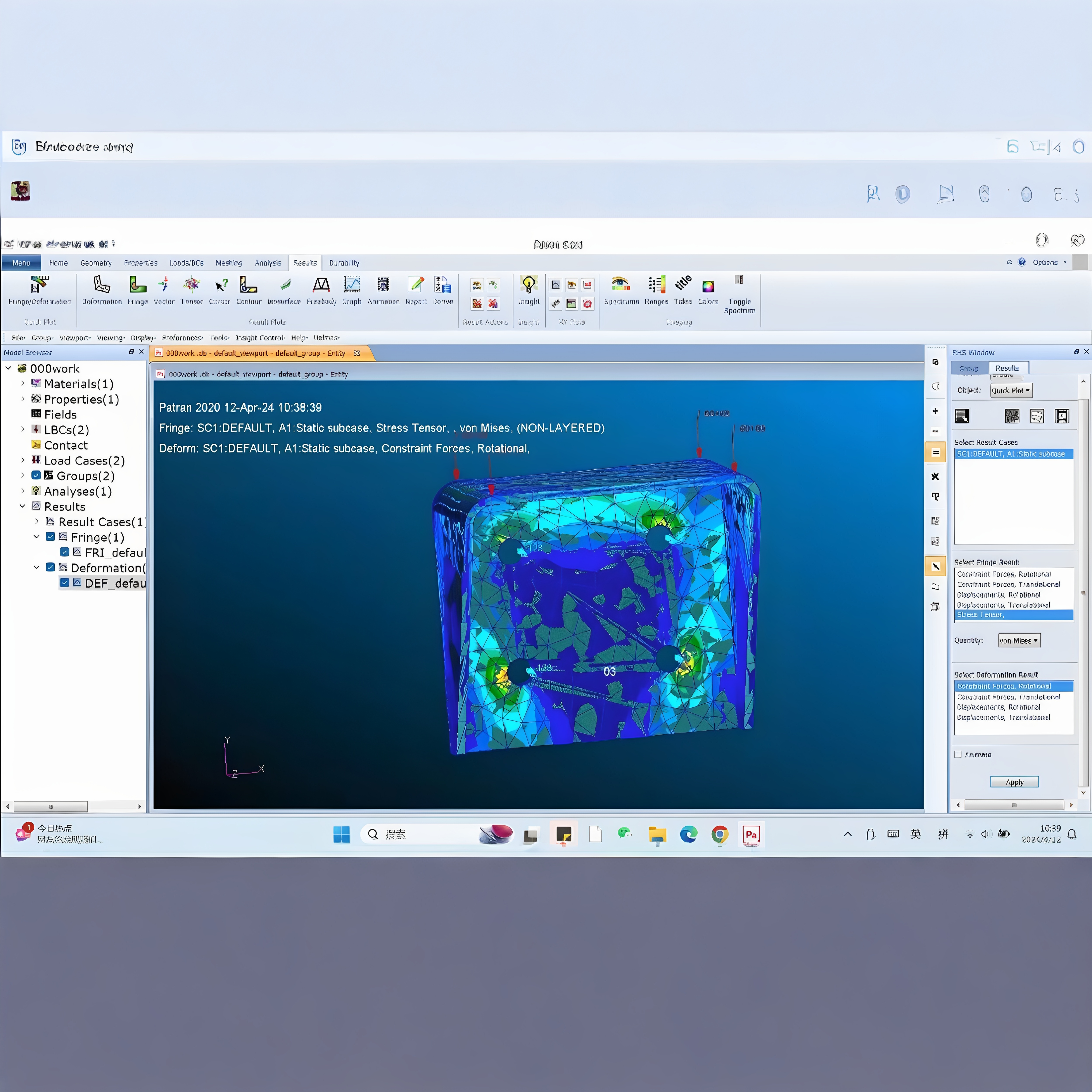The image size is (1092, 1092).
Task: Switch to the Meshing ribbon tab
Action: [x=228, y=263]
